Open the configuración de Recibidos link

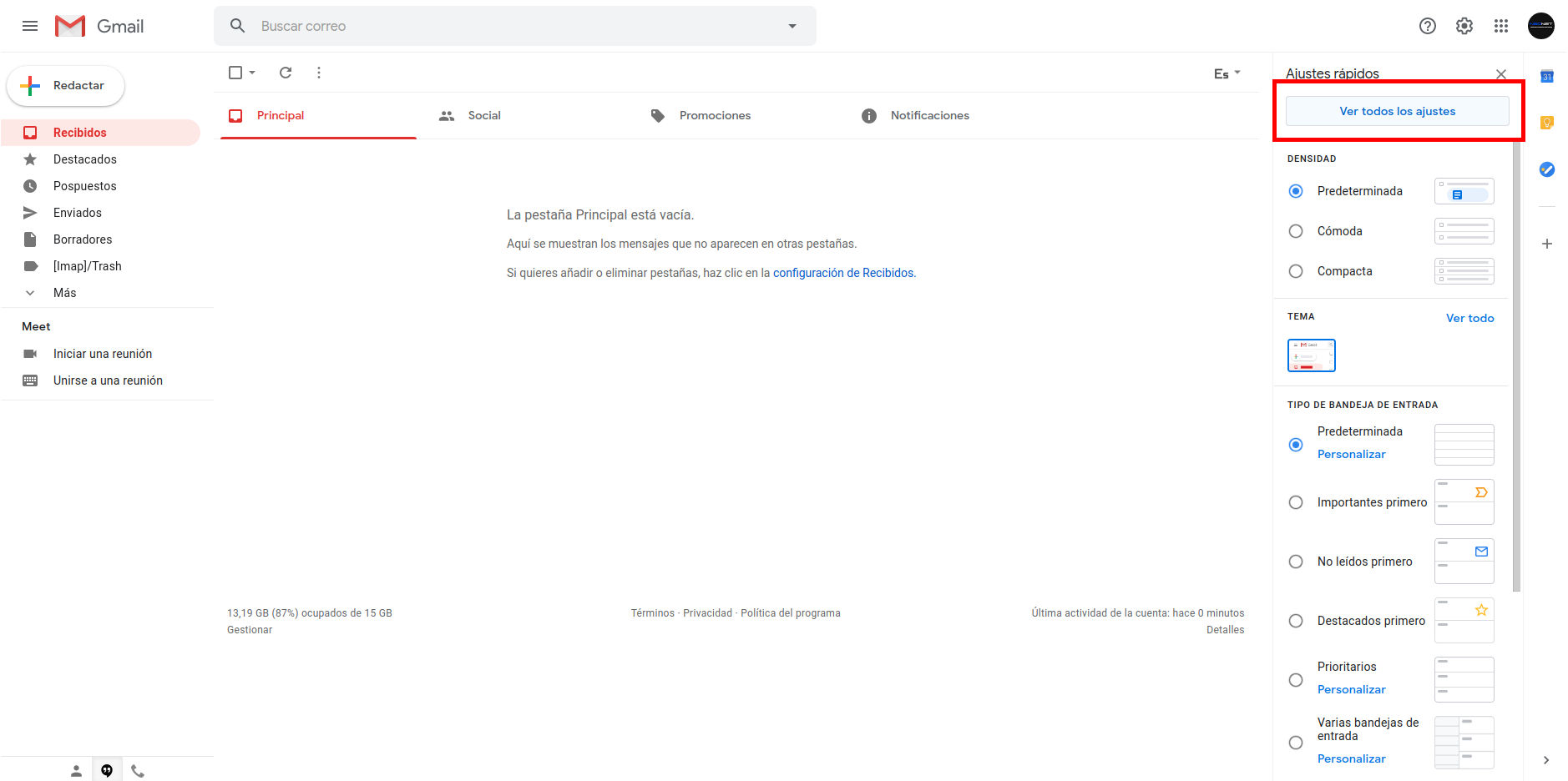point(843,273)
